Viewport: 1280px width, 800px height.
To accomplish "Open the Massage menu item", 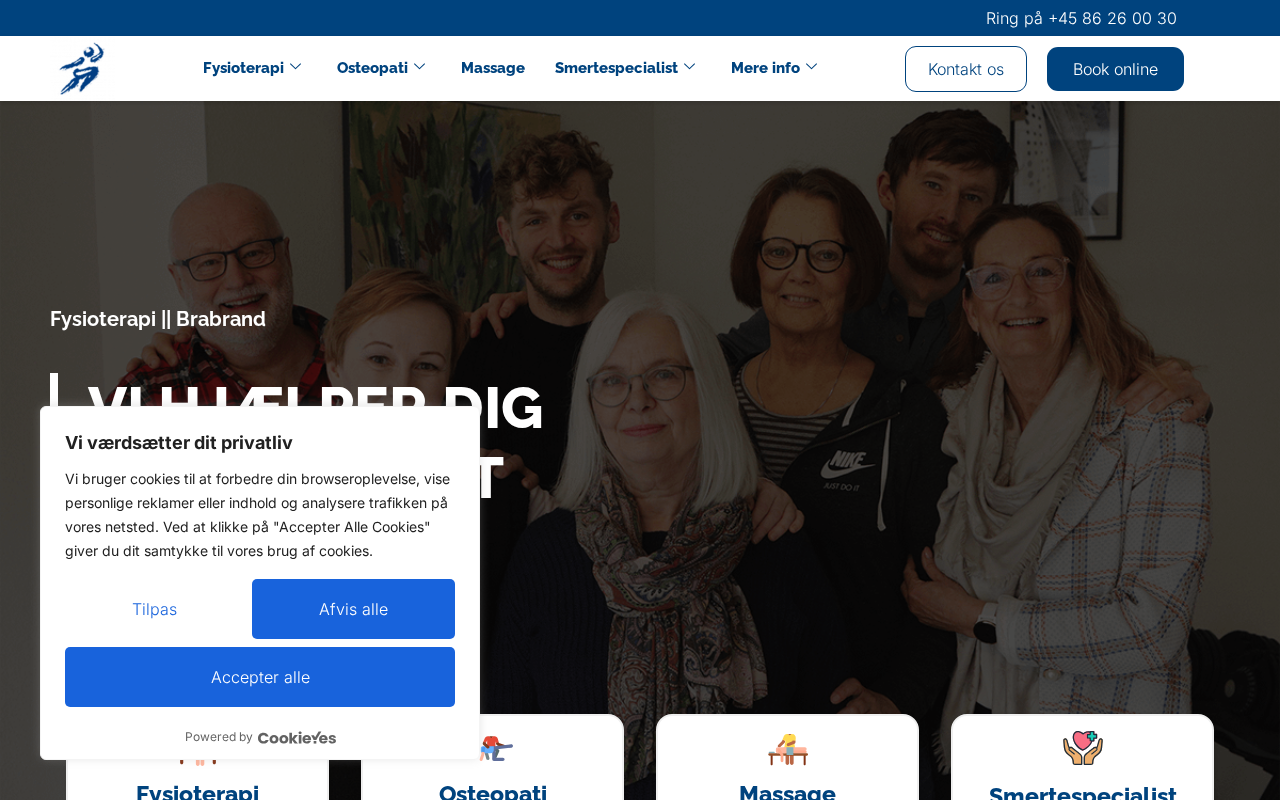I will pyautogui.click(x=493, y=68).
